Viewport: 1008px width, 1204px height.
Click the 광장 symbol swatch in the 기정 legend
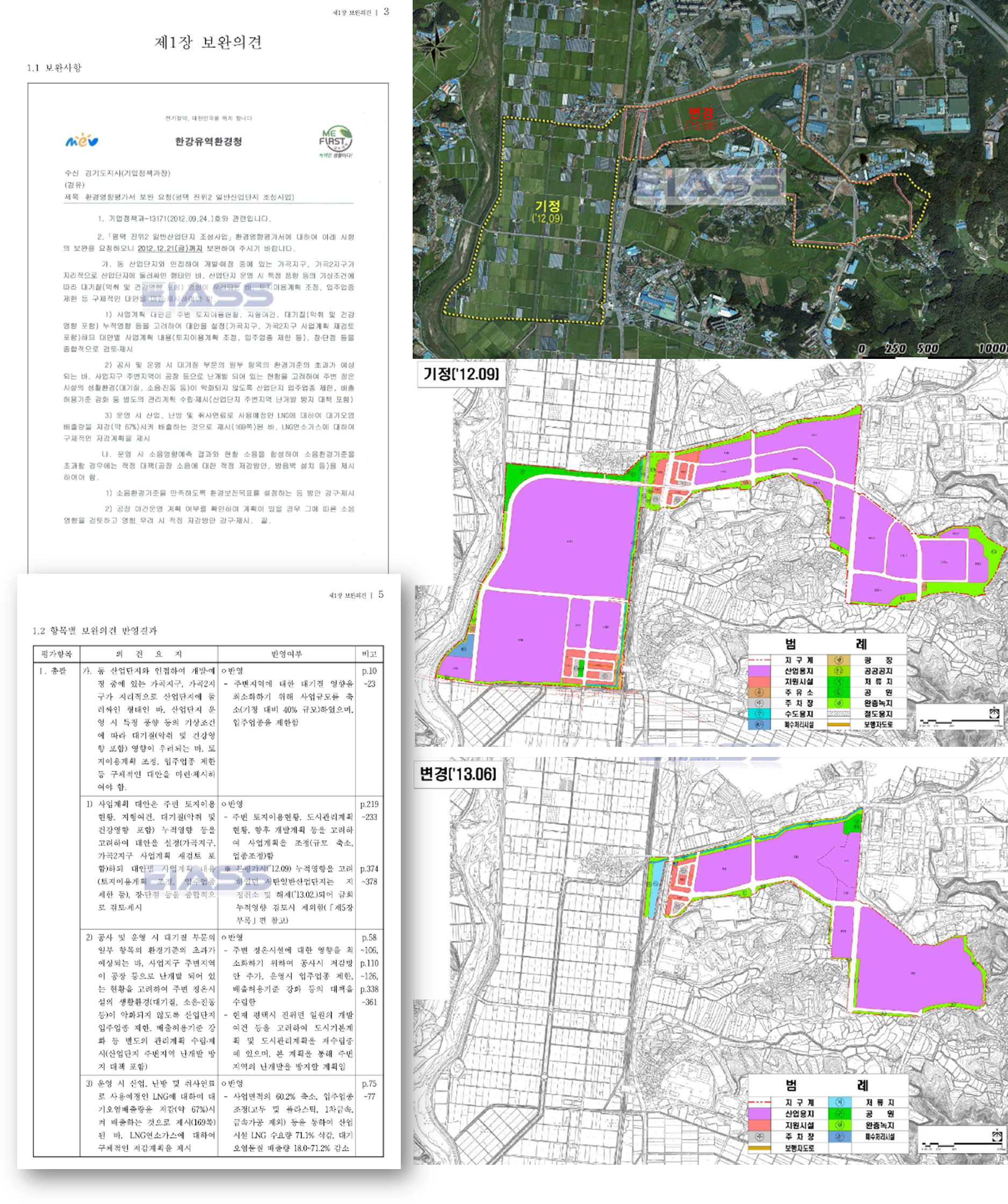[x=838, y=660]
